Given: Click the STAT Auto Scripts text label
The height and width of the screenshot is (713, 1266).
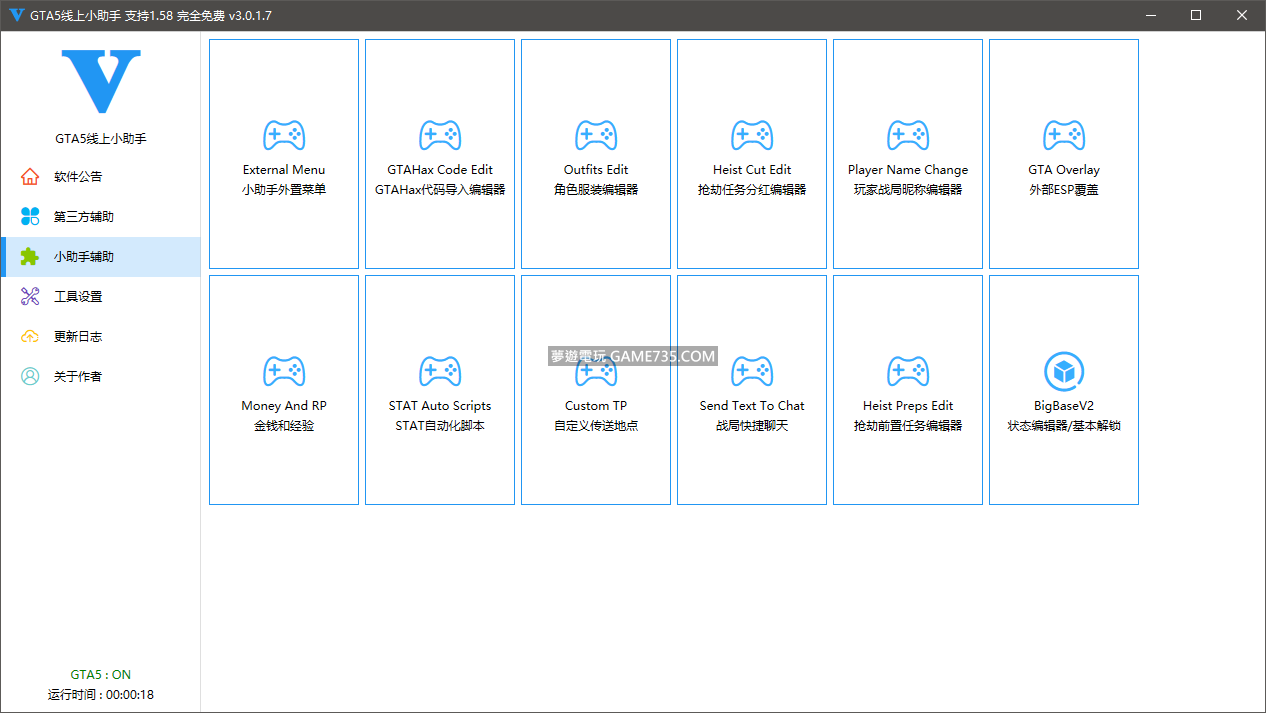Looking at the screenshot, I should pos(440,406).
